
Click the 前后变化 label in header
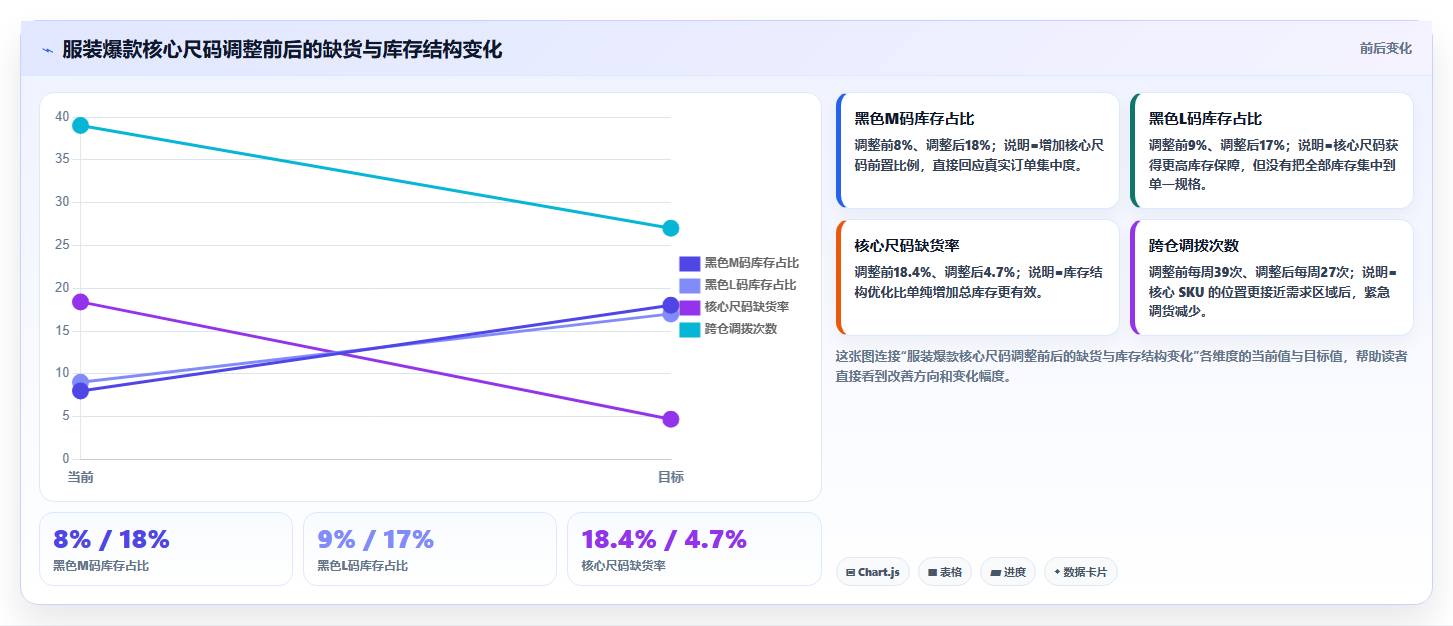[x=1385, y=48]
